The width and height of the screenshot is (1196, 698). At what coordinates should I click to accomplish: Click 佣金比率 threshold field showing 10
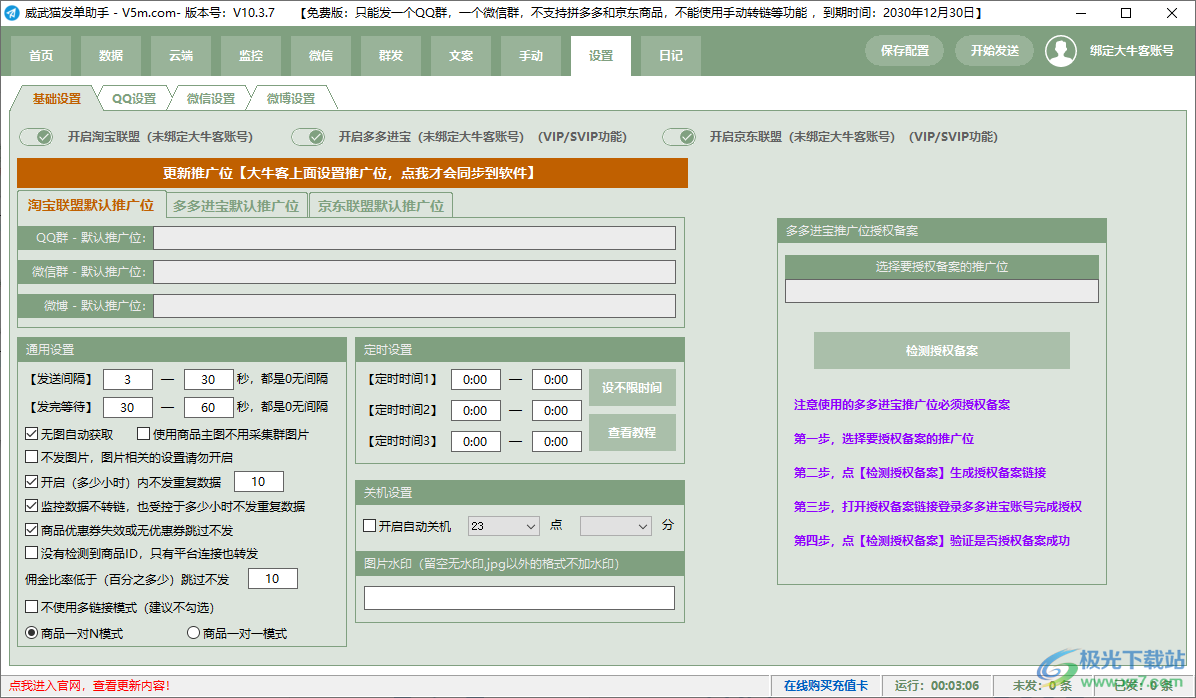click(x=272, y=578)
